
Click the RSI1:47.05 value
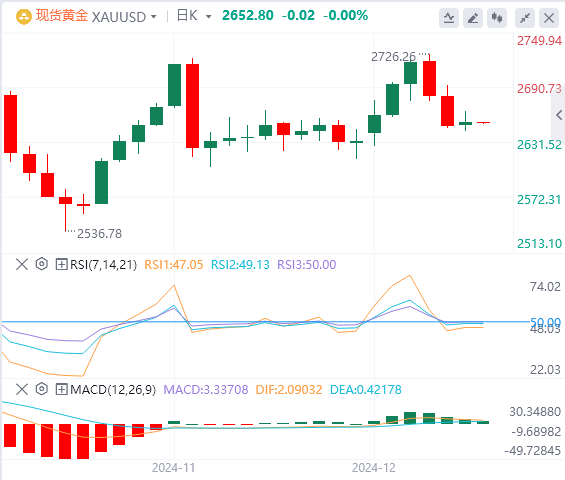(x=174, y=265)
